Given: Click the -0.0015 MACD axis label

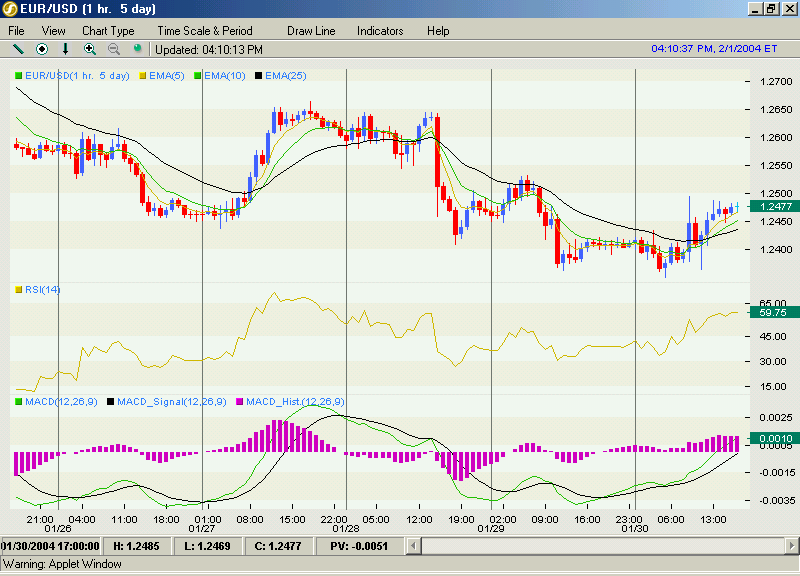Looking at the screenshot, I should point(776,473).
